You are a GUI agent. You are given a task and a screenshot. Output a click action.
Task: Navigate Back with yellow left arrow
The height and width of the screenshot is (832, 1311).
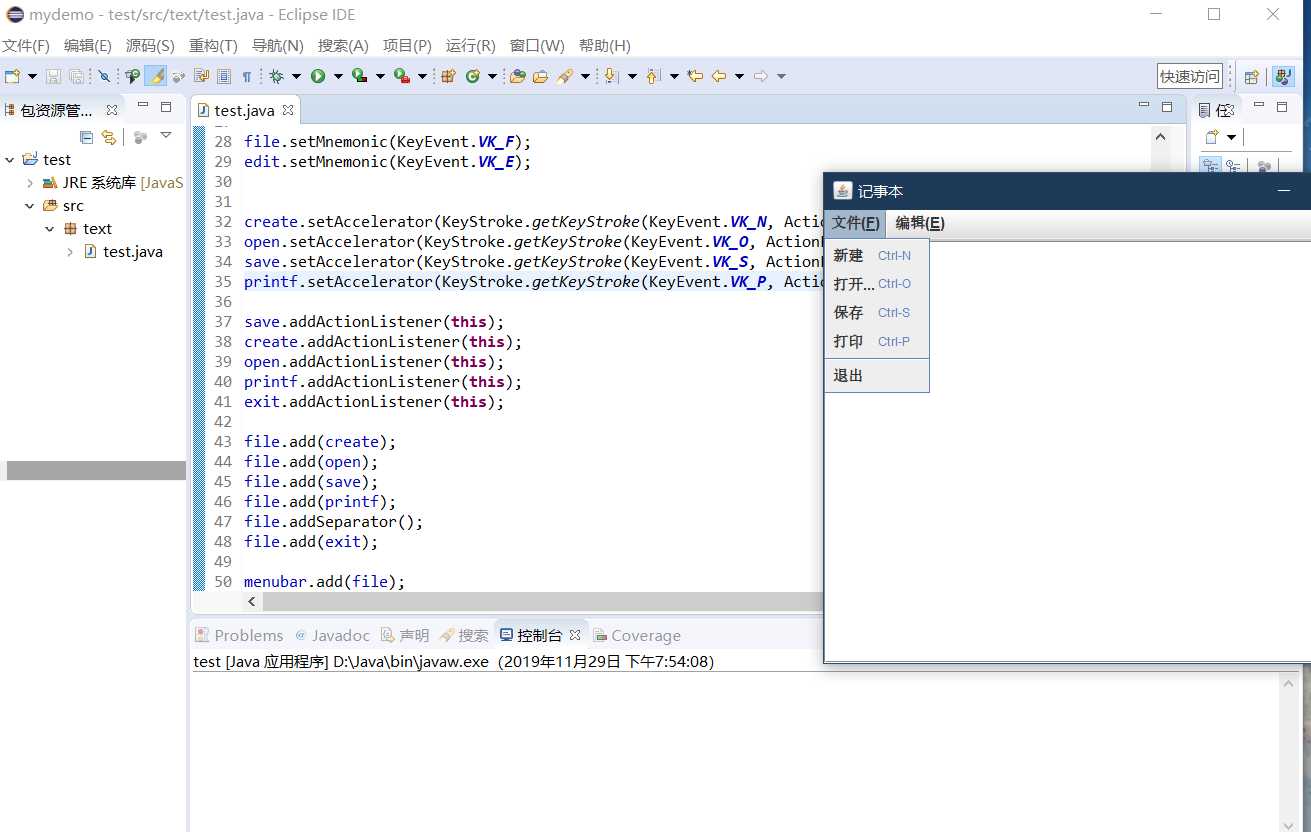pos(718,76)
